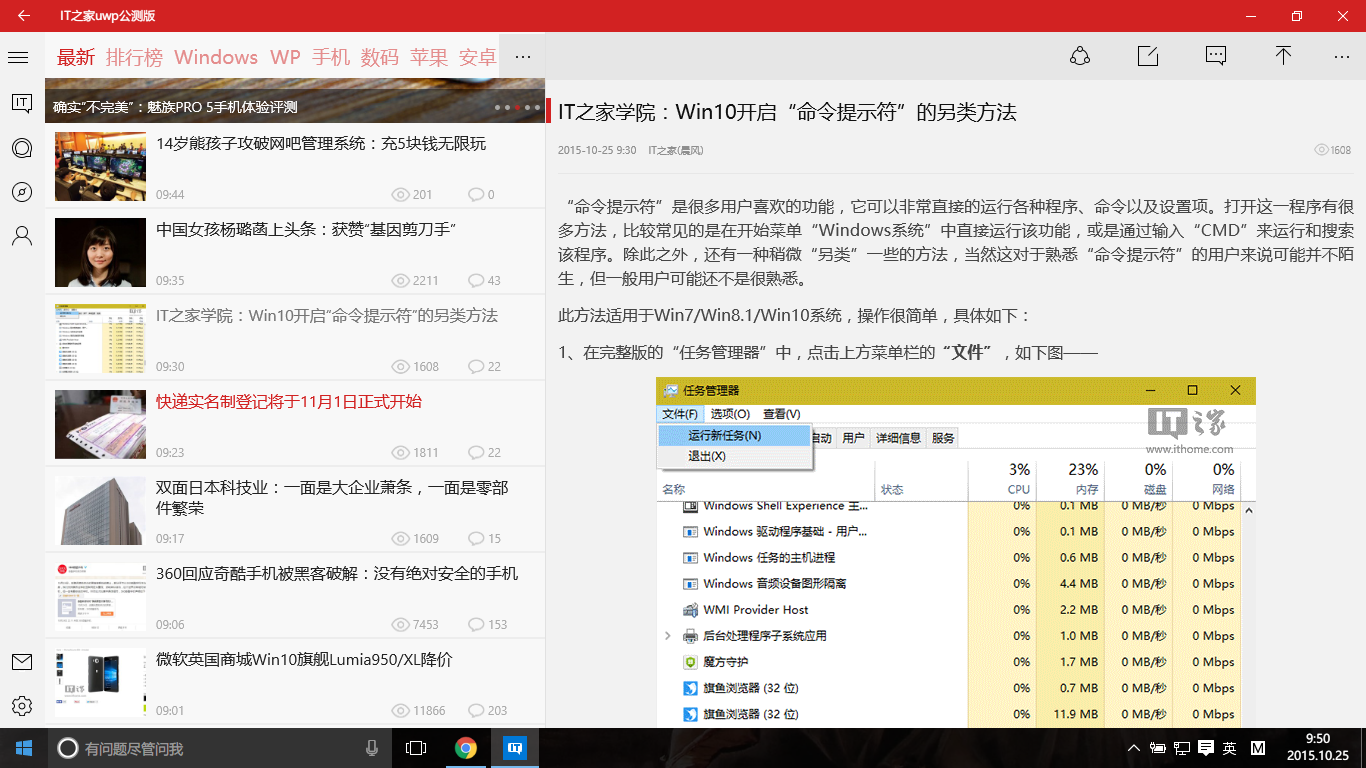Switch to the 最新 tab
Screen dimensions: 1366x768
[76, 57]
